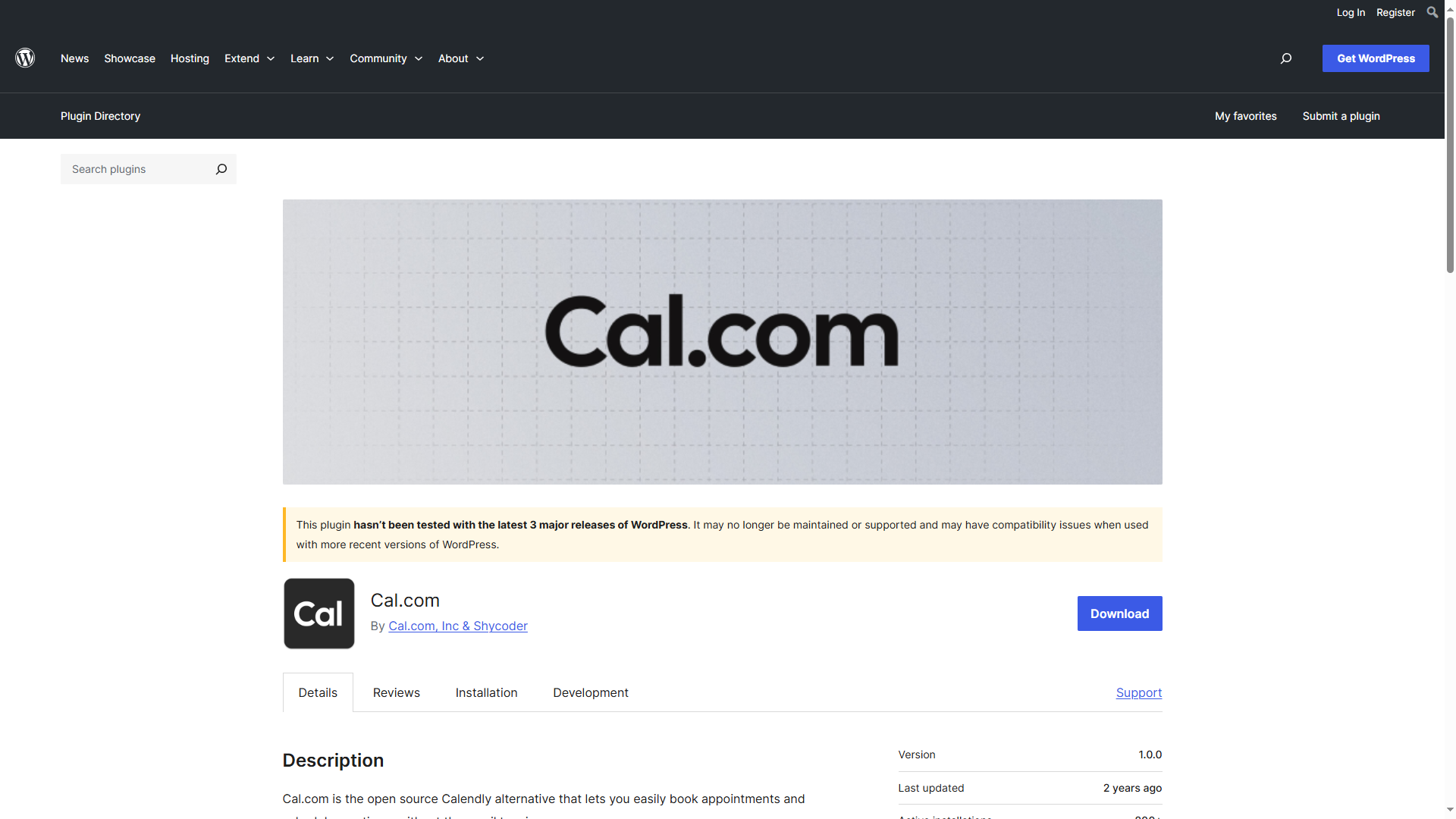Switch to the Installation tab
This screenshot has width=1456, height=819.
click(x=486, y=692)
